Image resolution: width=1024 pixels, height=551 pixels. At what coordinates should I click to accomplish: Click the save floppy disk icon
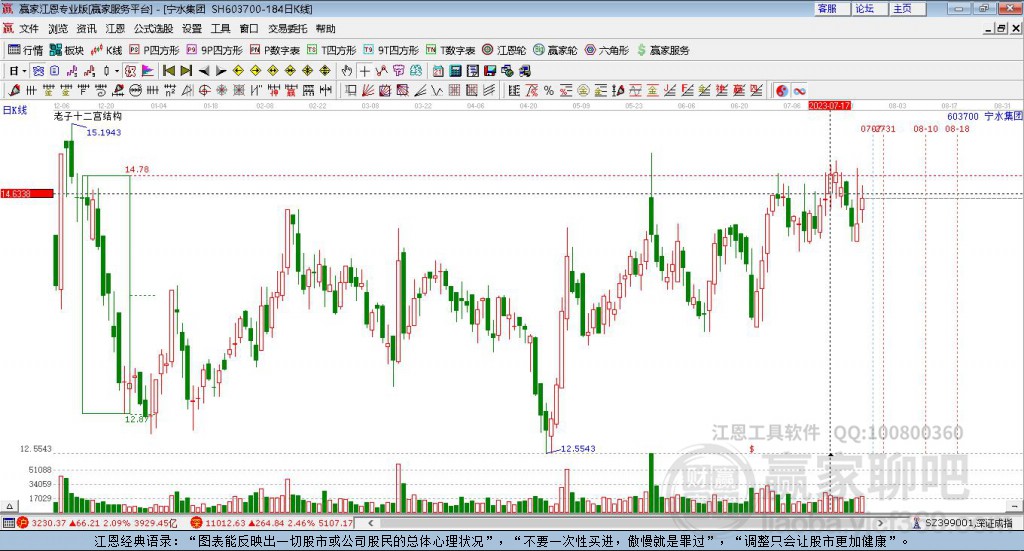(x=490, y=71)
